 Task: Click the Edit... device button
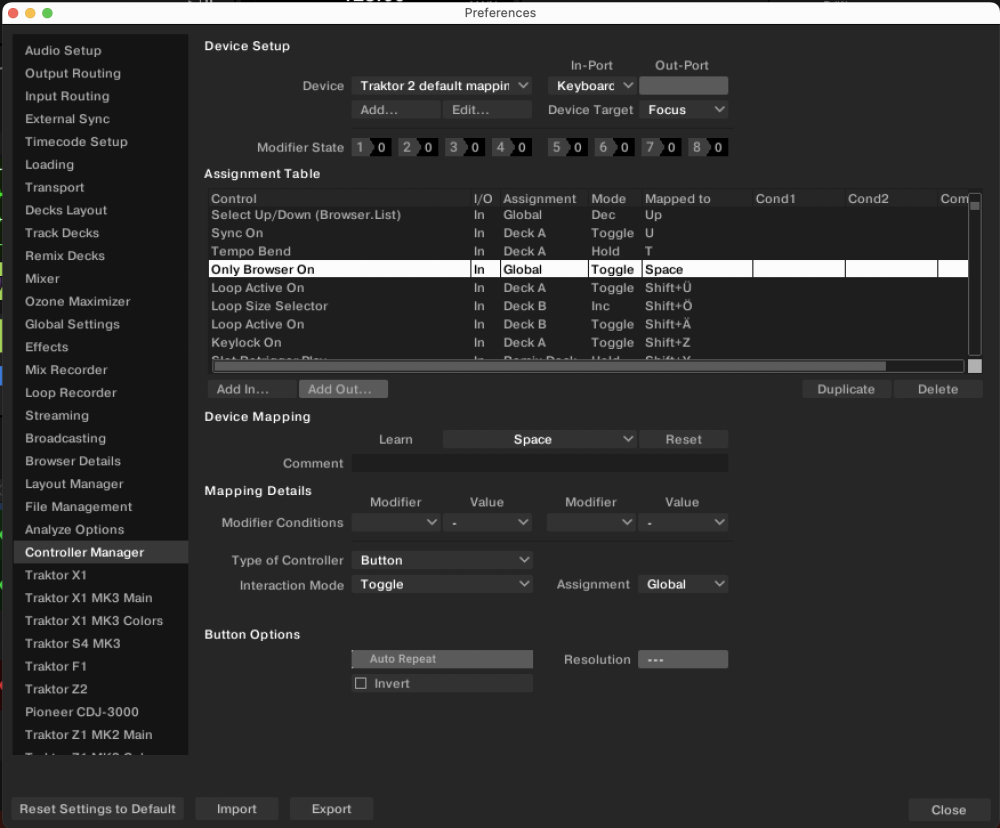(x=487, y=110)
